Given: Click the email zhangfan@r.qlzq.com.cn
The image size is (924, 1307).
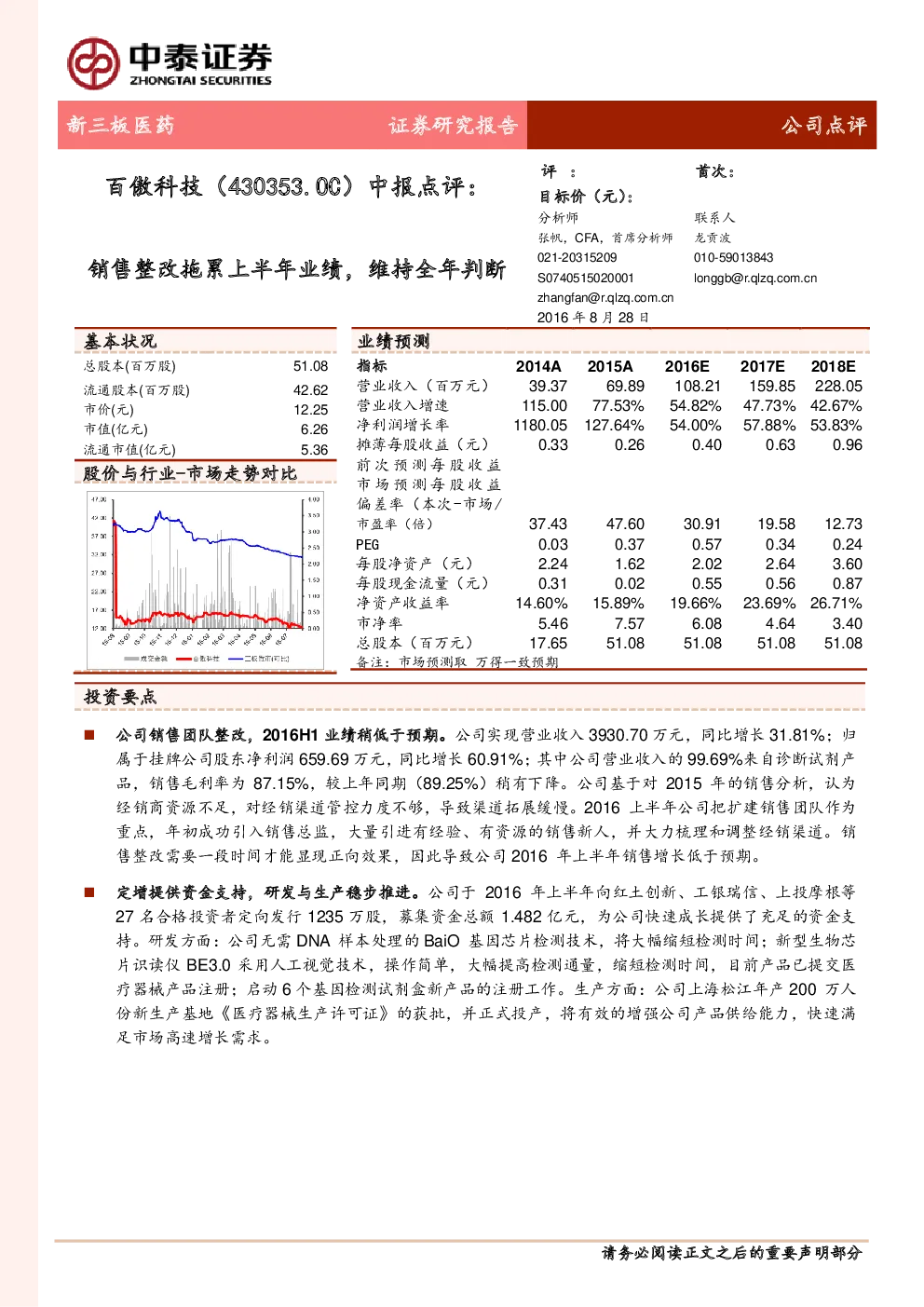Looking at the screenshot, I should pos(605,298).
